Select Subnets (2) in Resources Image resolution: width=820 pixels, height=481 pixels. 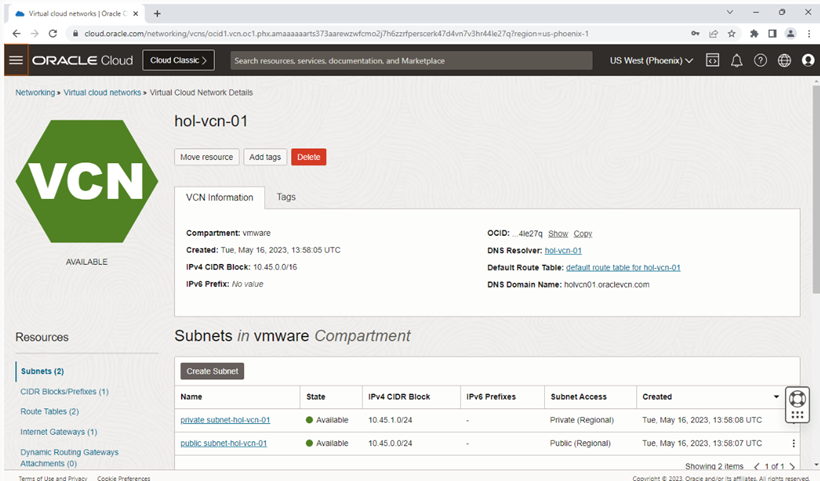tap(42, 371)
